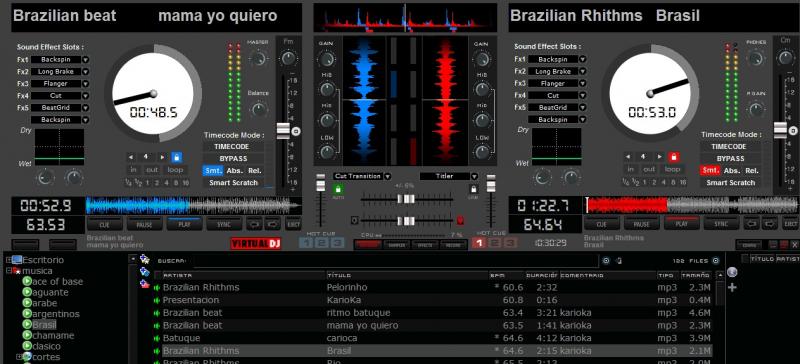Enable TIMECODE mode on the left deck
The width and height of the screenshot is (800, 364).
234,147
